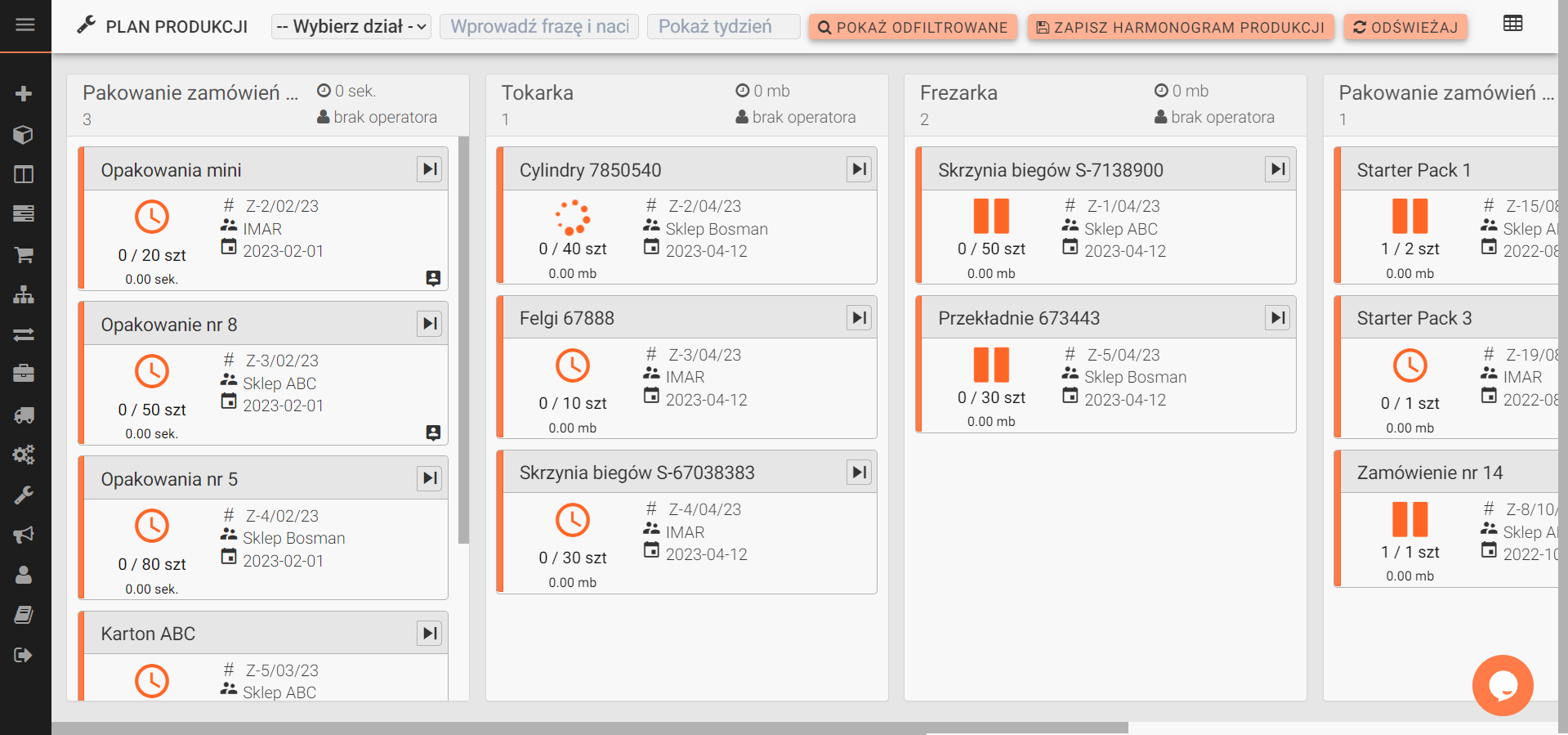Image resolution: width=1568 pixels, height=735 pixels.
Task: Start the Opakowania mini task
Action: tap(430, 169)
